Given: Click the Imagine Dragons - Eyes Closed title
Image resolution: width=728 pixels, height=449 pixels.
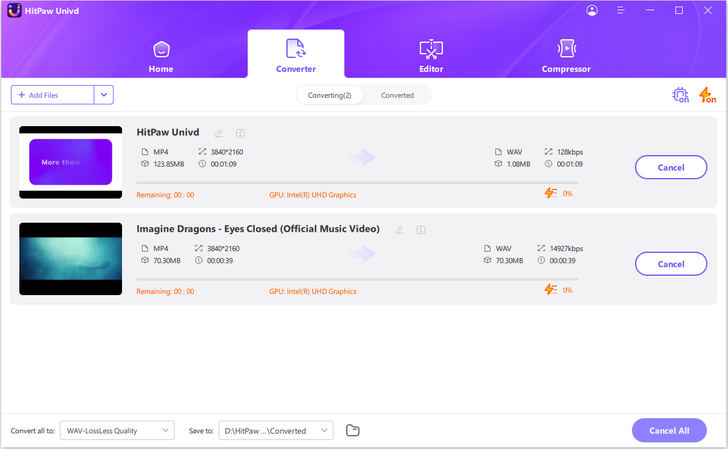Looking at the screenshot, I should coord(258,229).
